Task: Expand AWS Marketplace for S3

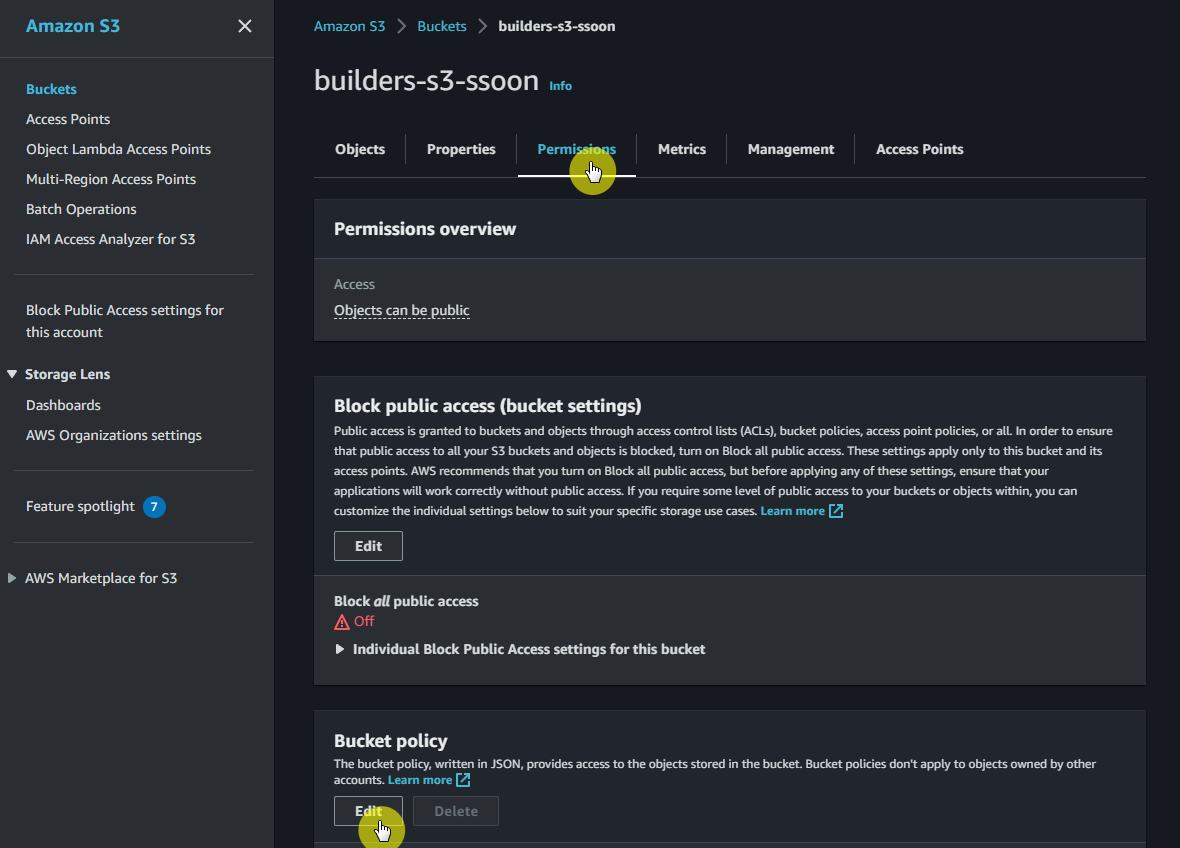Action: tap(12, 578)
